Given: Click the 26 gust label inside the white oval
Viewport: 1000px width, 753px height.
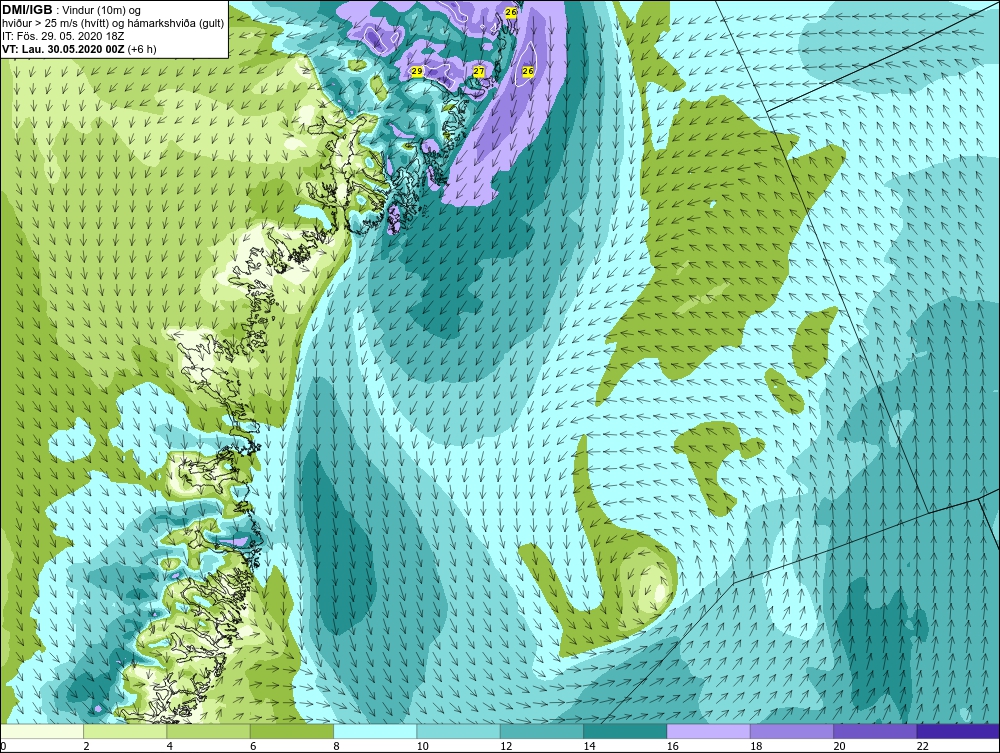Looking at the screenshot, I should click(x=527, y=71).
